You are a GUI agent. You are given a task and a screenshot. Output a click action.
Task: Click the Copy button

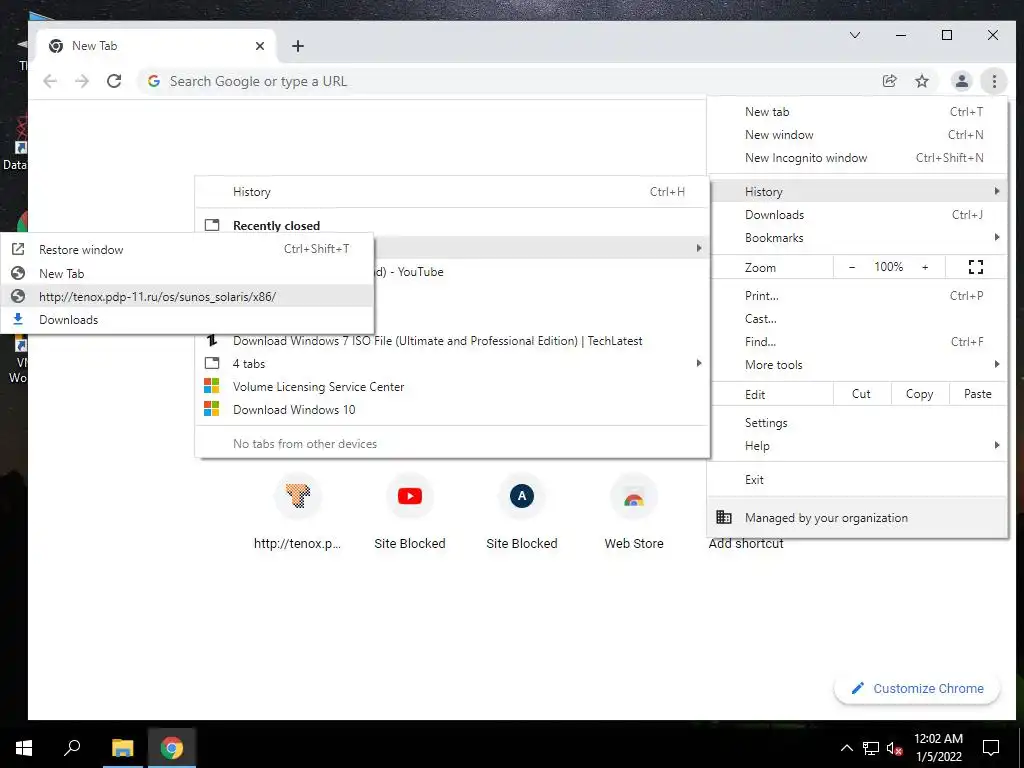tap(919, 394)
